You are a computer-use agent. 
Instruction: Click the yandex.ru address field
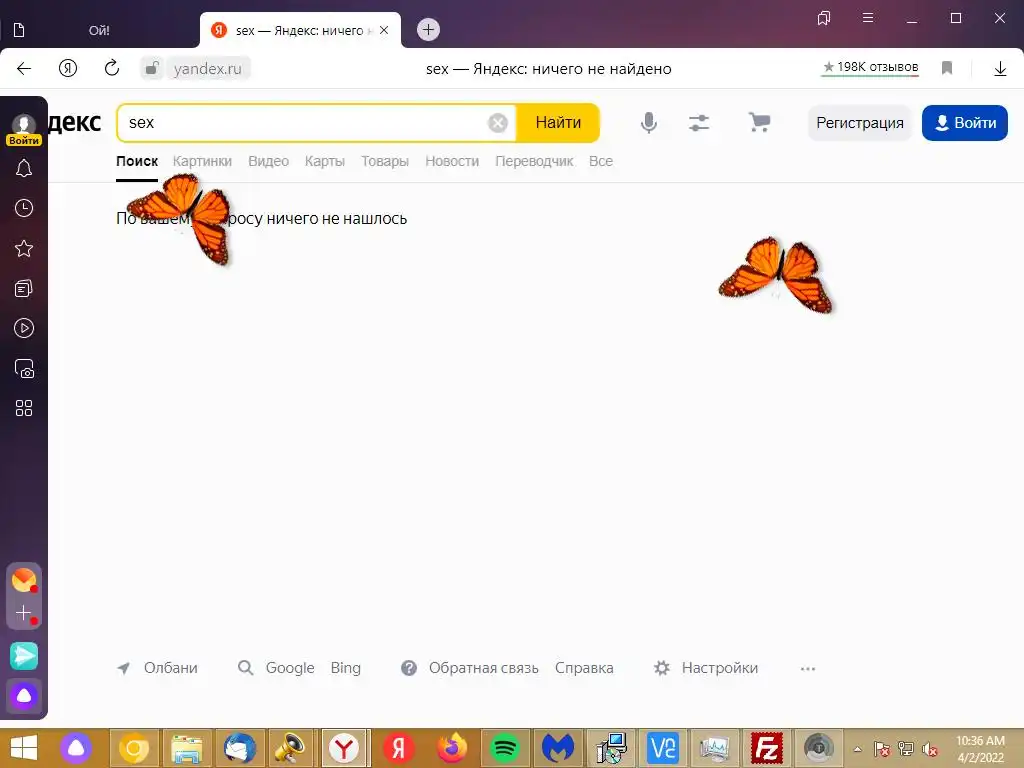point(208,69)
